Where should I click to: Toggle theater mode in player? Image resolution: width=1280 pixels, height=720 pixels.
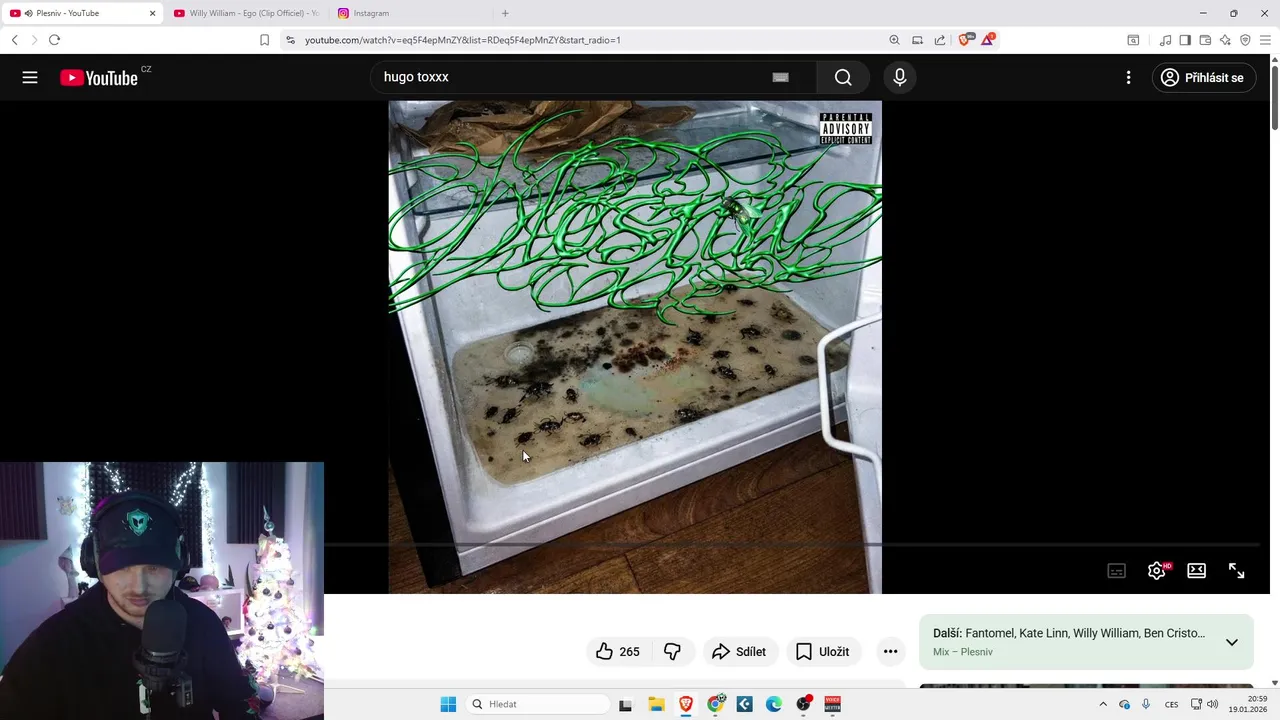(x=1197, y=570)
